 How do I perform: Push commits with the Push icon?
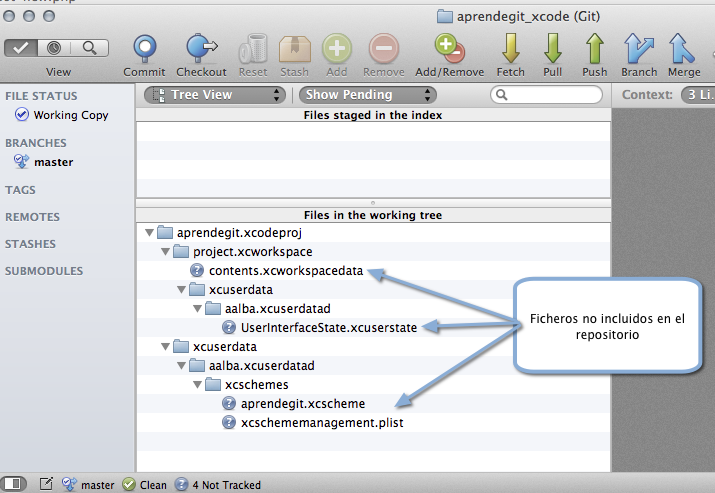pos(595,49)
